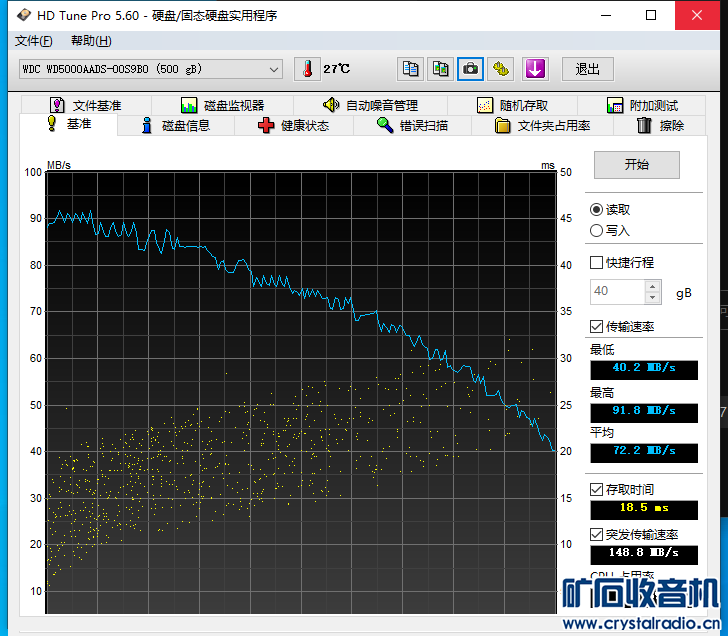Image resolution: width=728 pixels, height=636 pixels.
Task: Open the 擦除 tab
Action: point(659,126)
